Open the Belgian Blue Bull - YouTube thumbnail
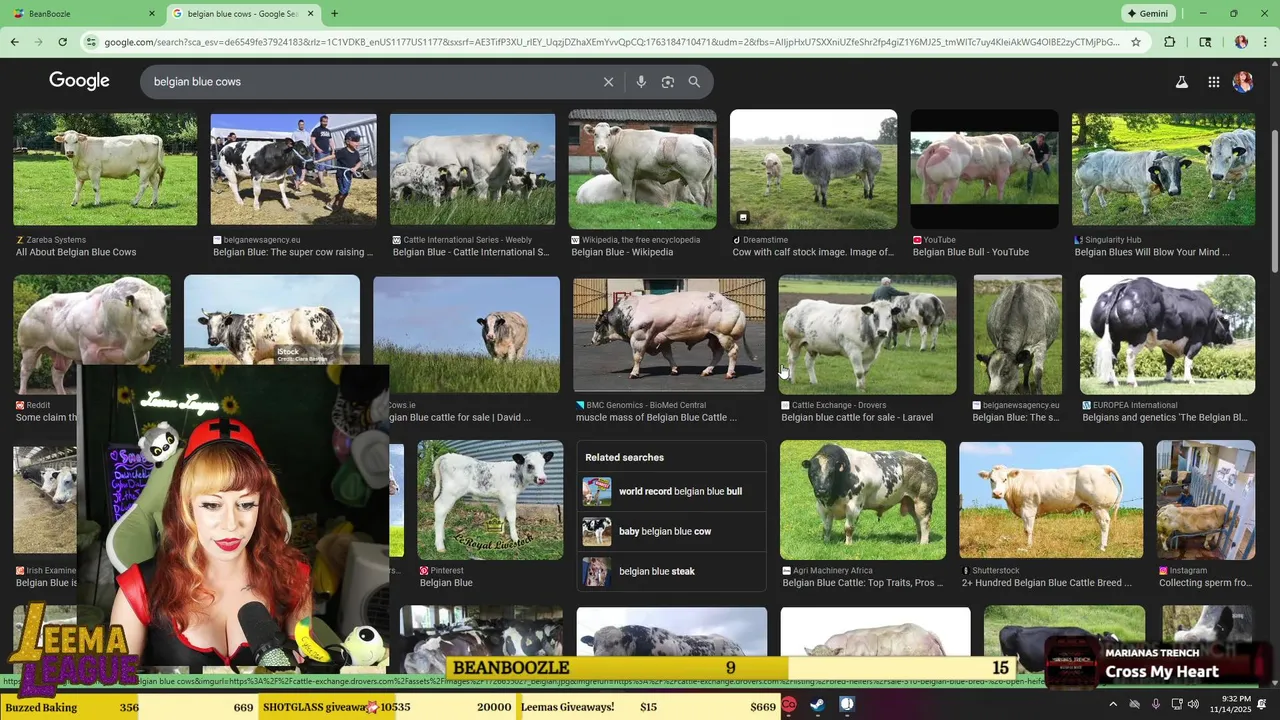 984,170
